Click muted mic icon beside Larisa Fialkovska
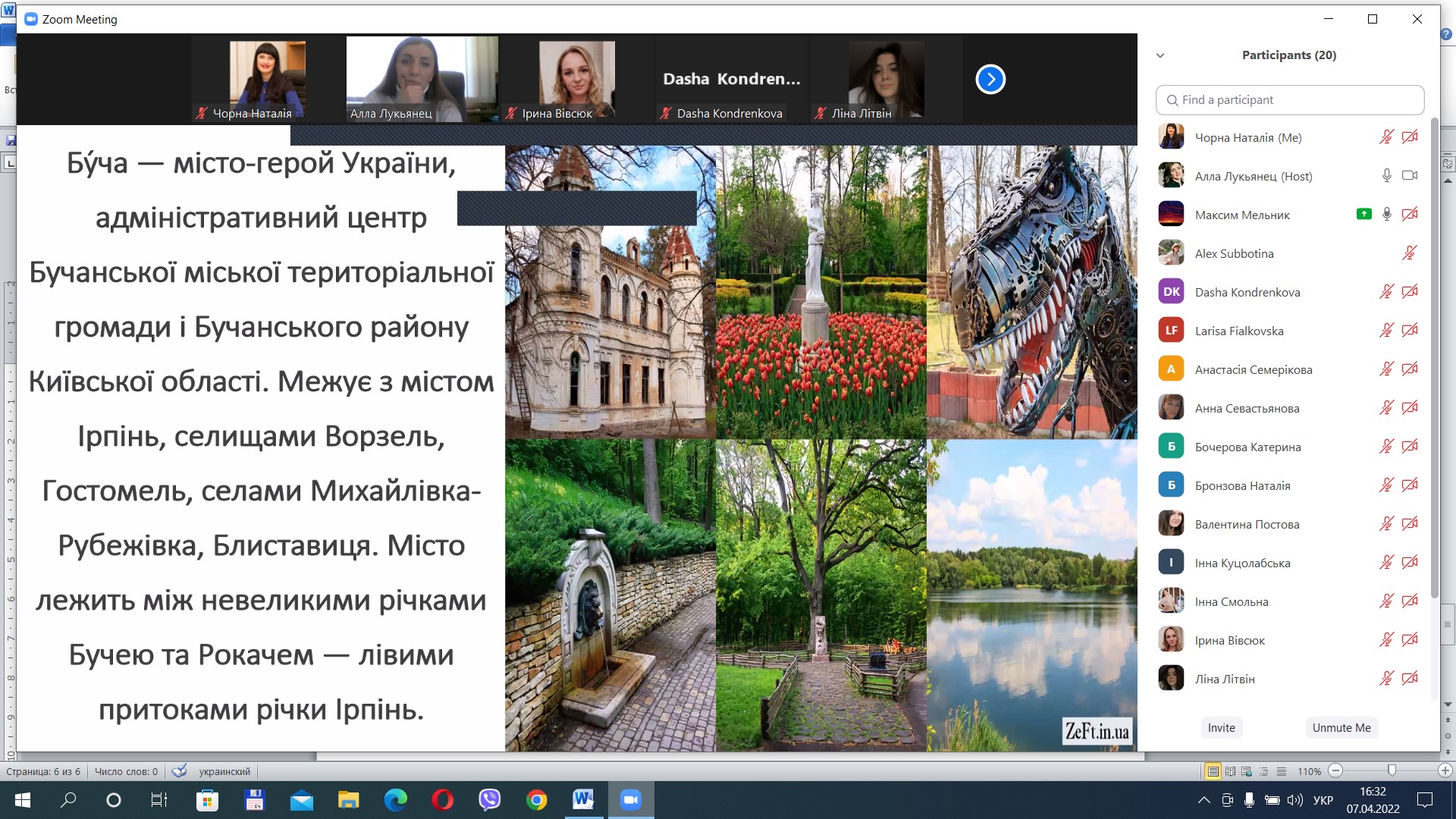The image size is (1456, 819). point(1386,331)
